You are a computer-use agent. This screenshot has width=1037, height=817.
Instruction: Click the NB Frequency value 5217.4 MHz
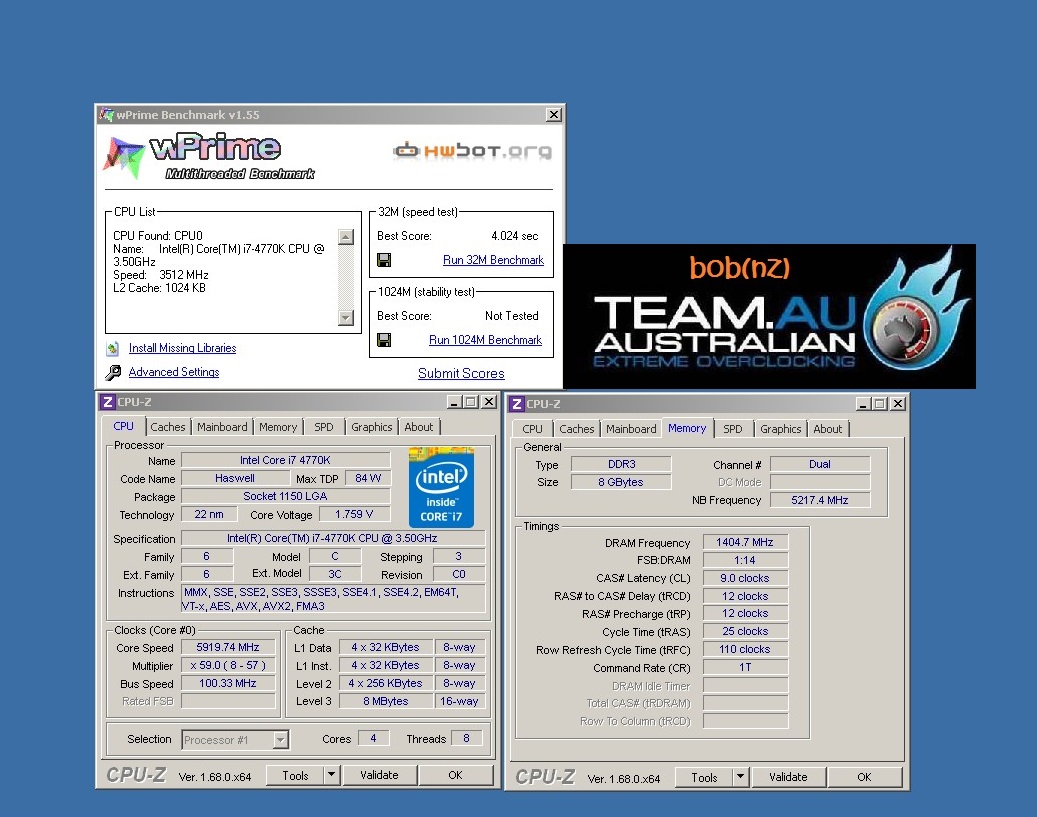(820, 500)
